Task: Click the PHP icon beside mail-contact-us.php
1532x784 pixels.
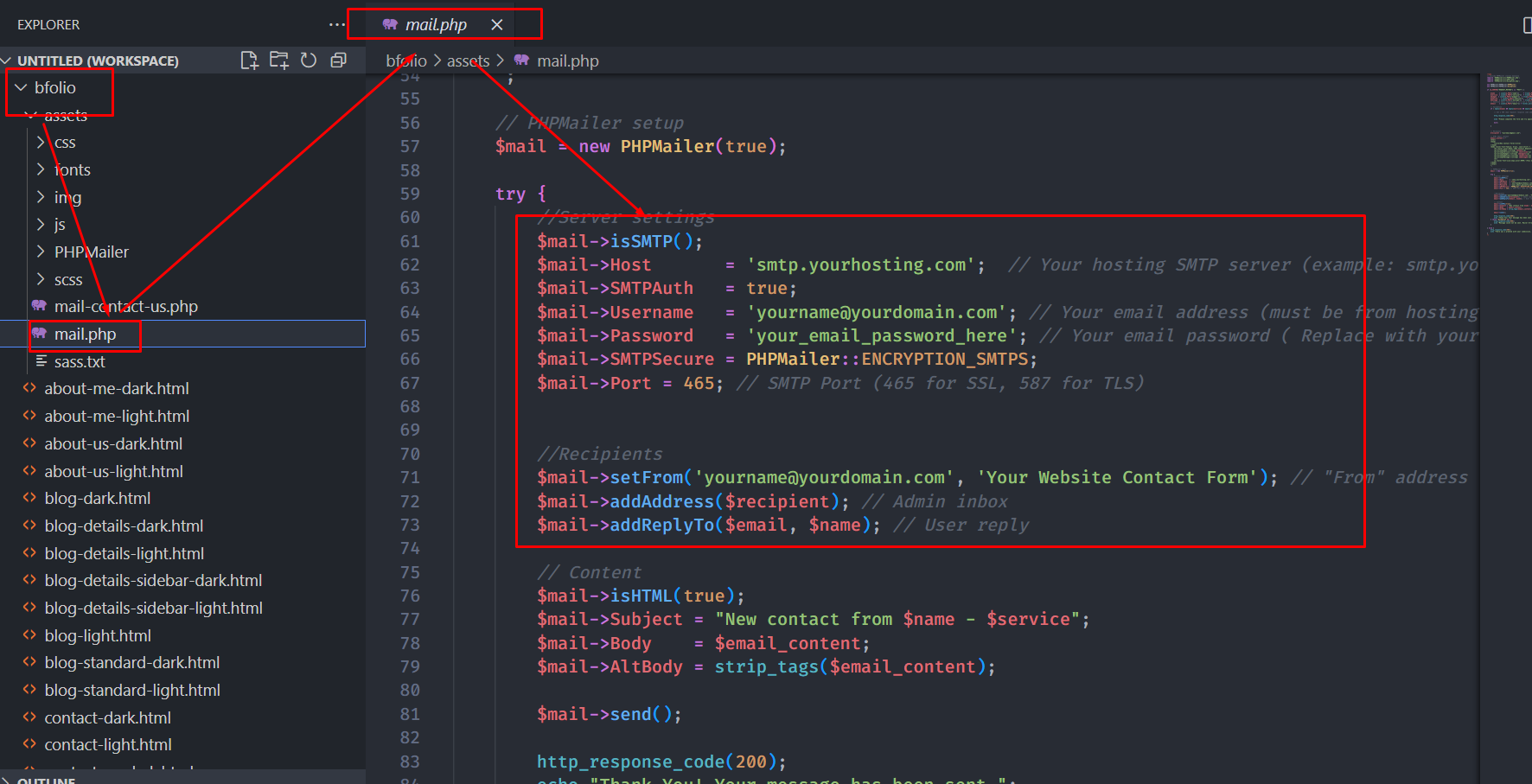Action: (39, 306)
